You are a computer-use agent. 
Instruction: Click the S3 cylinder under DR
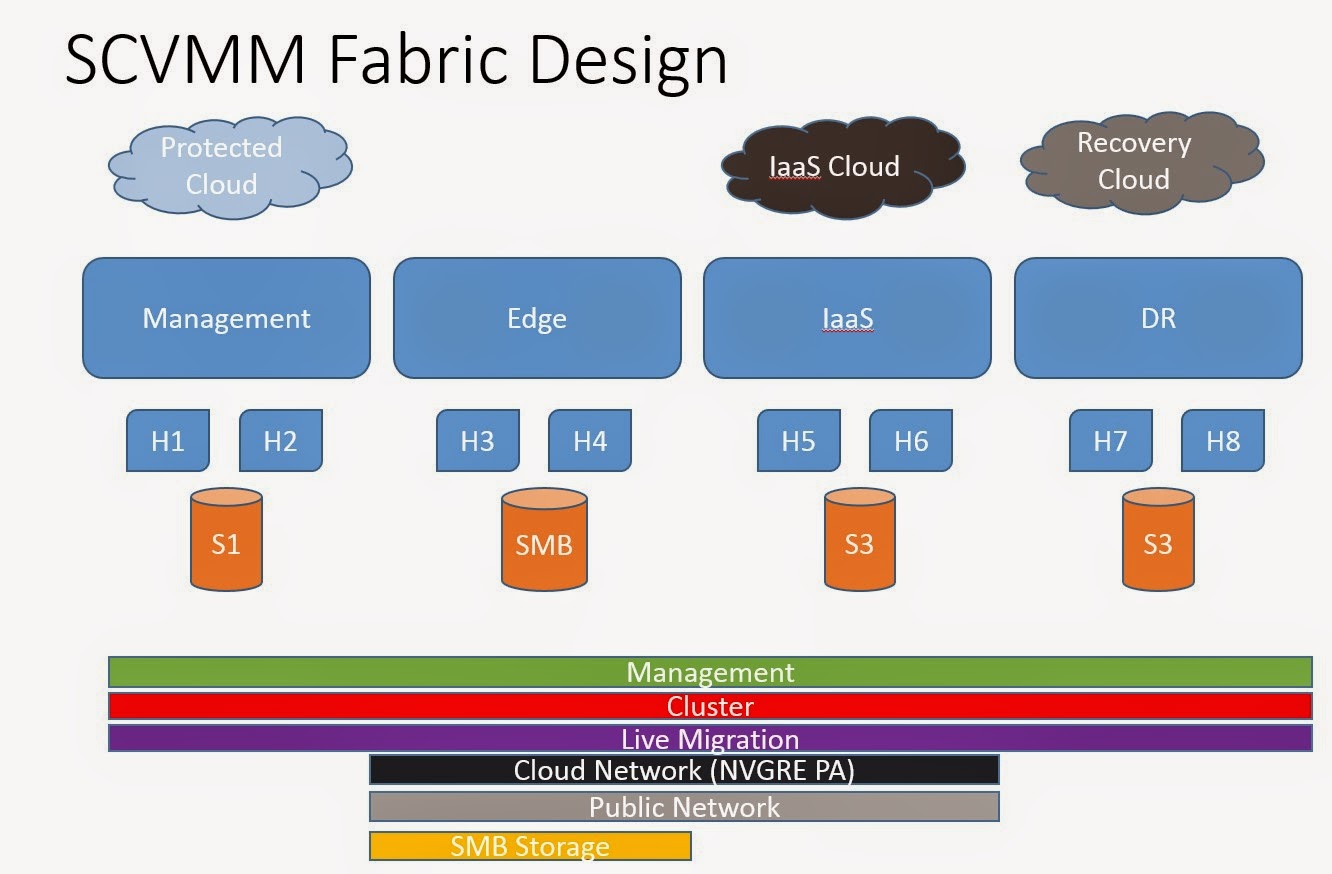coord(1156,540)
